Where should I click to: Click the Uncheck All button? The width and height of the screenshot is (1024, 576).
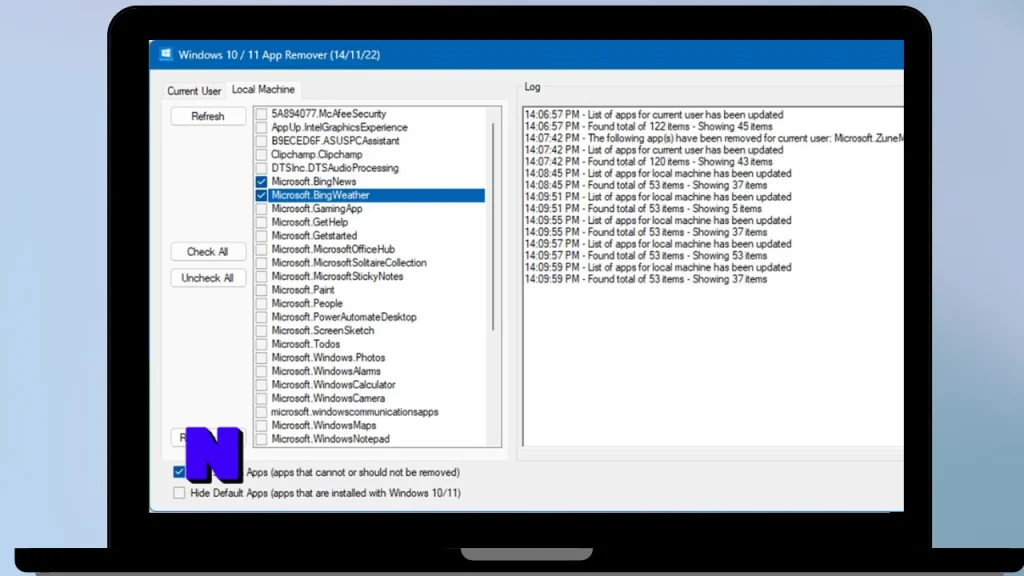(x=208, y=278)
